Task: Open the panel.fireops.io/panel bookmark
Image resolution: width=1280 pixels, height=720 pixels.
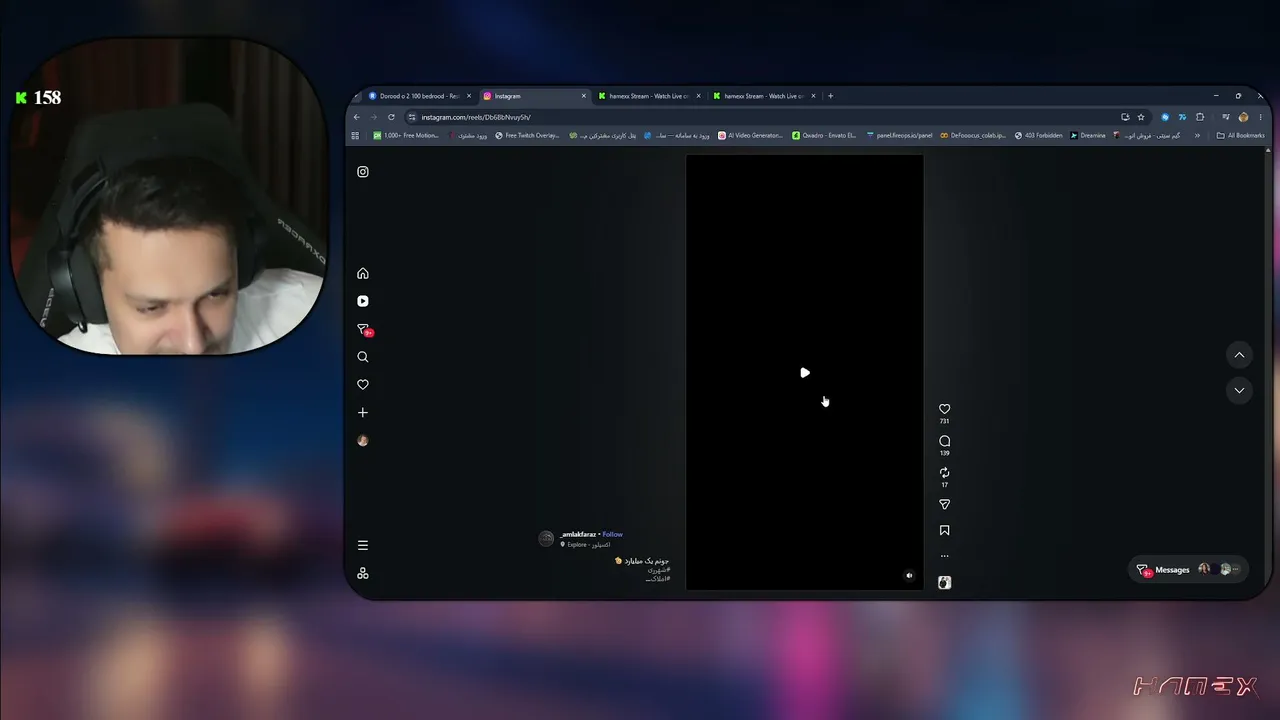Action: point(899,135)
